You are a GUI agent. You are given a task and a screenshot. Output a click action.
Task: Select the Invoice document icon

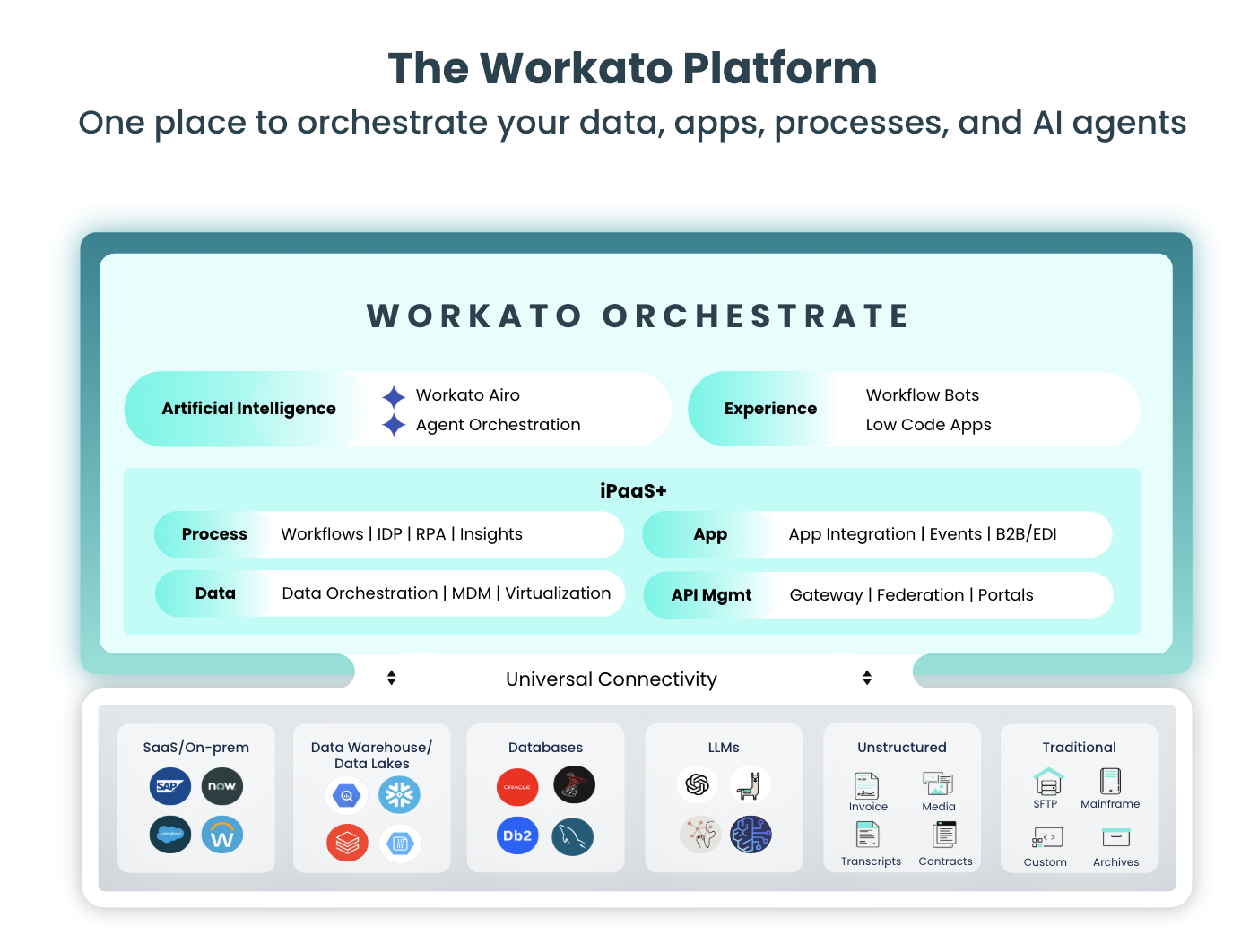tap(867, 786)
